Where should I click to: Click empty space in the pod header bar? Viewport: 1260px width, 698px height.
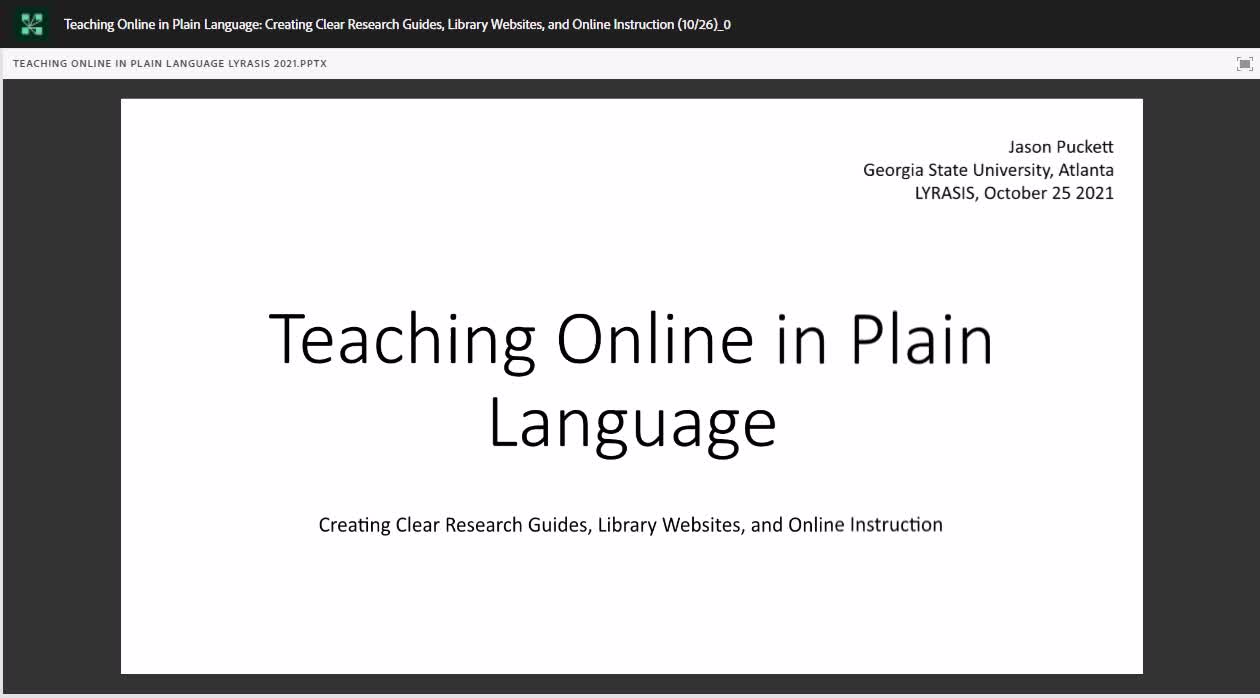click(780, 64)
